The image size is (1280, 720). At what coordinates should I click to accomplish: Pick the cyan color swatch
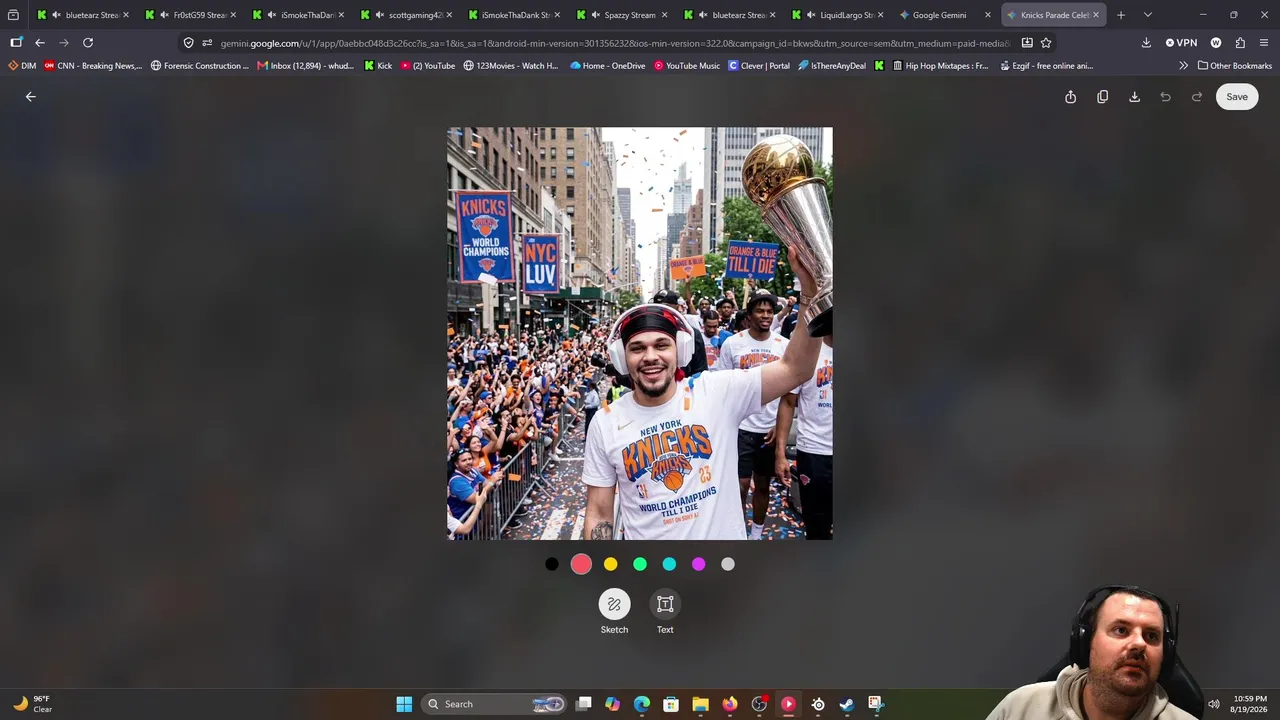click(x=669, y=564)
